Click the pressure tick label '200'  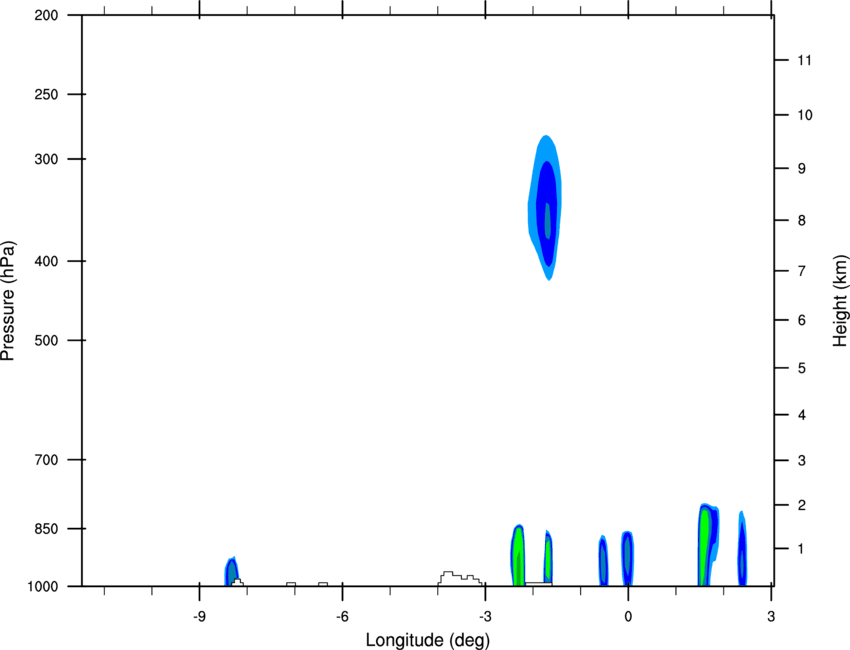point(46,16)
